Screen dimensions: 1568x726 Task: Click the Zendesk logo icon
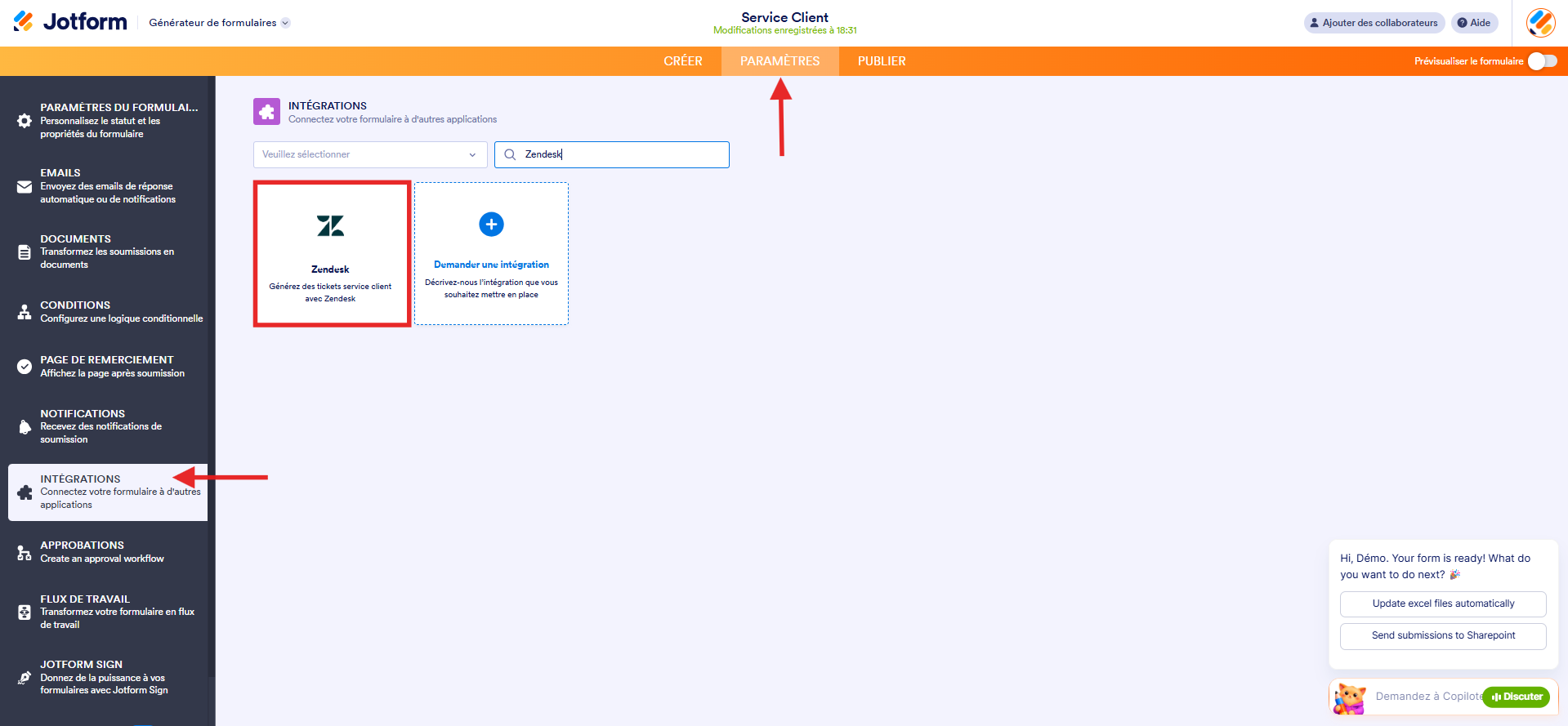[330, 225]
